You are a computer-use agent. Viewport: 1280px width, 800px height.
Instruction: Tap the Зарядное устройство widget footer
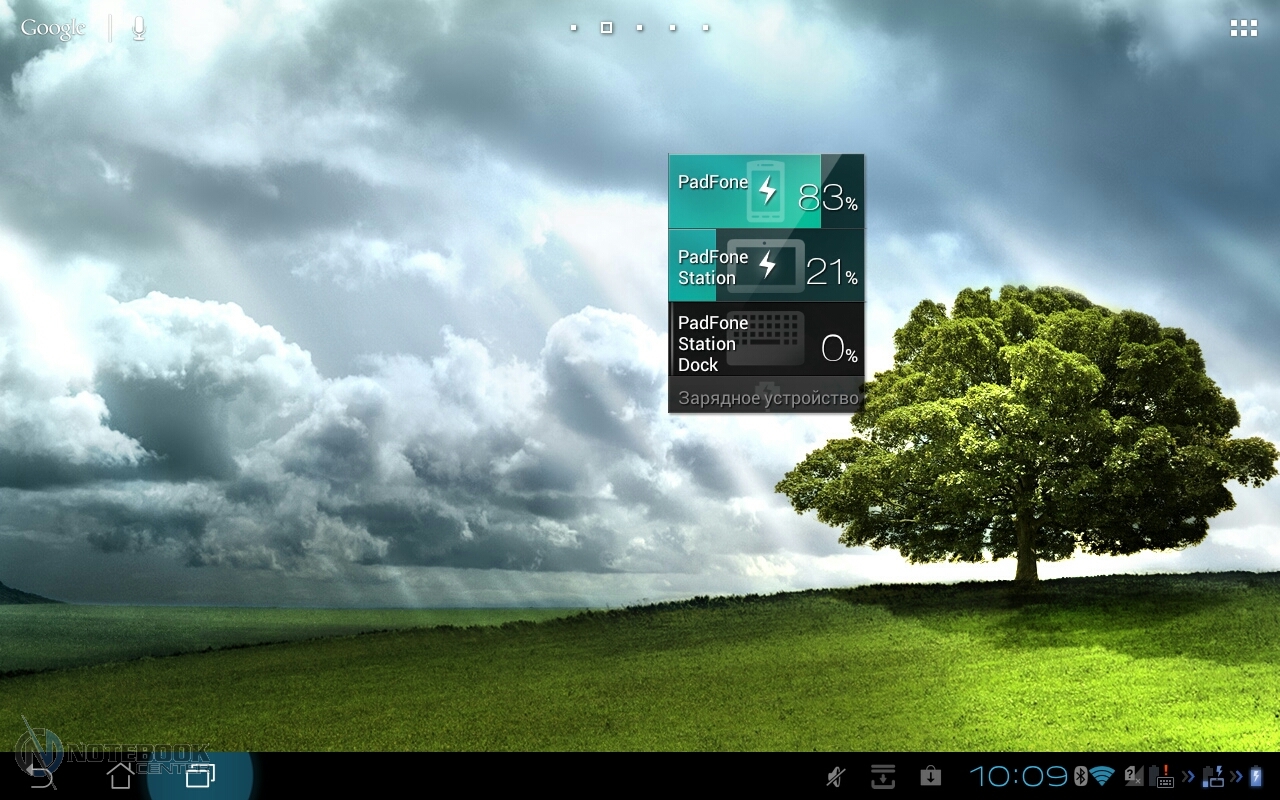coord(766,397)
